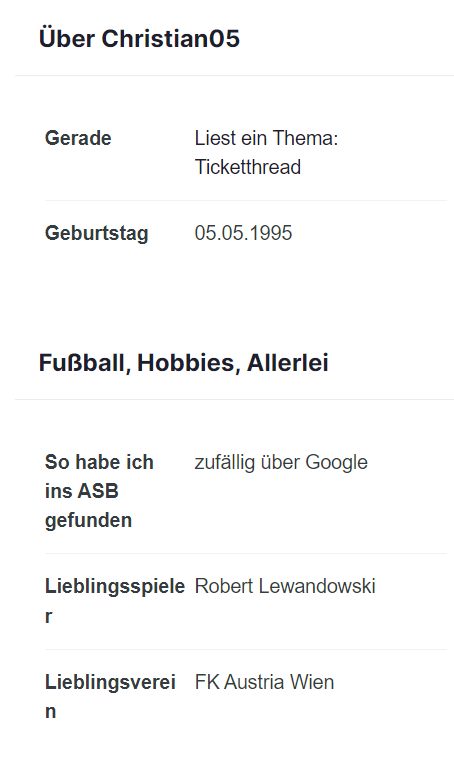Select FK Austria Wien value
This screenshot has height=762, width=454.
pos(264,682)
